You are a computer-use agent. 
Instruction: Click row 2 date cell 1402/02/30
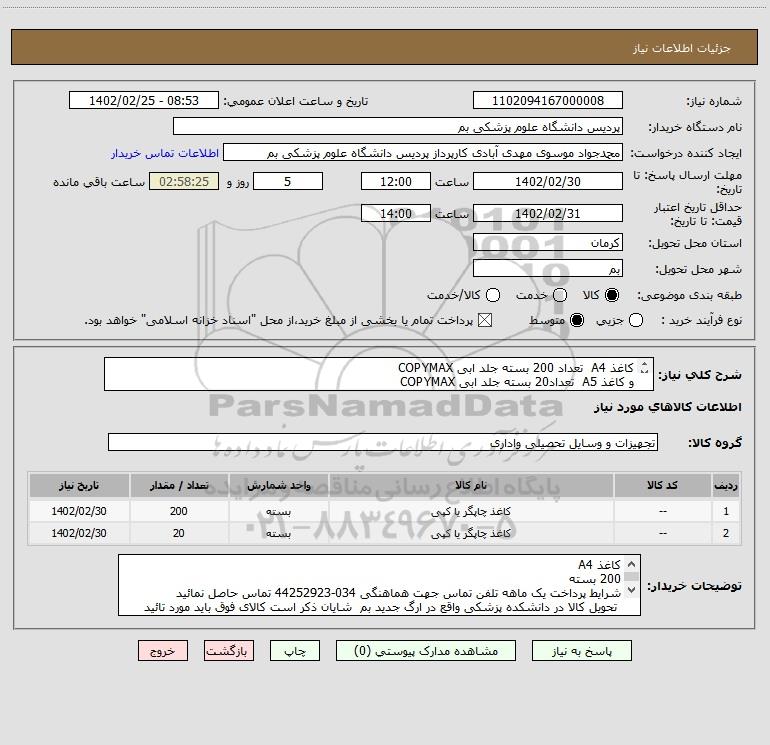point(79,533)
